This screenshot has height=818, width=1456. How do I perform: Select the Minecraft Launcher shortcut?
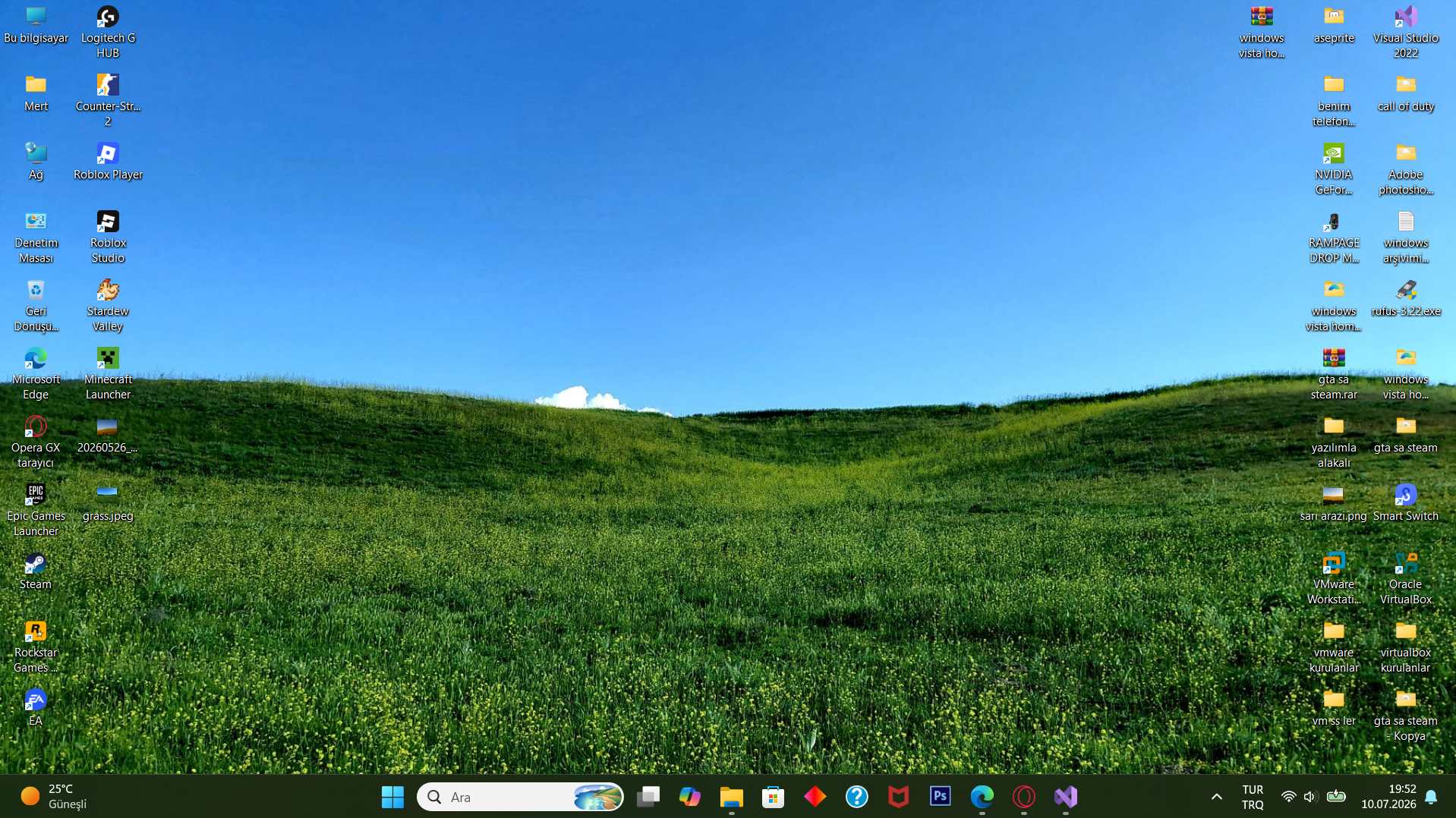click(x=108, y=374)
